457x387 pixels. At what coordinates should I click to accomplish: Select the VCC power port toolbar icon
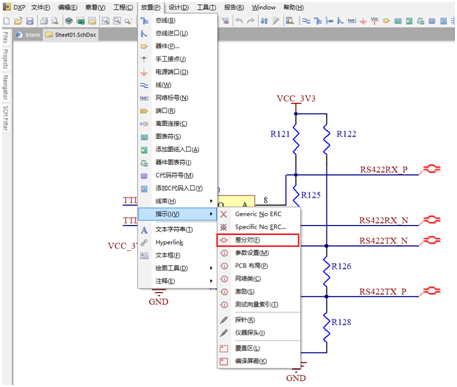[x=375, y=21]
